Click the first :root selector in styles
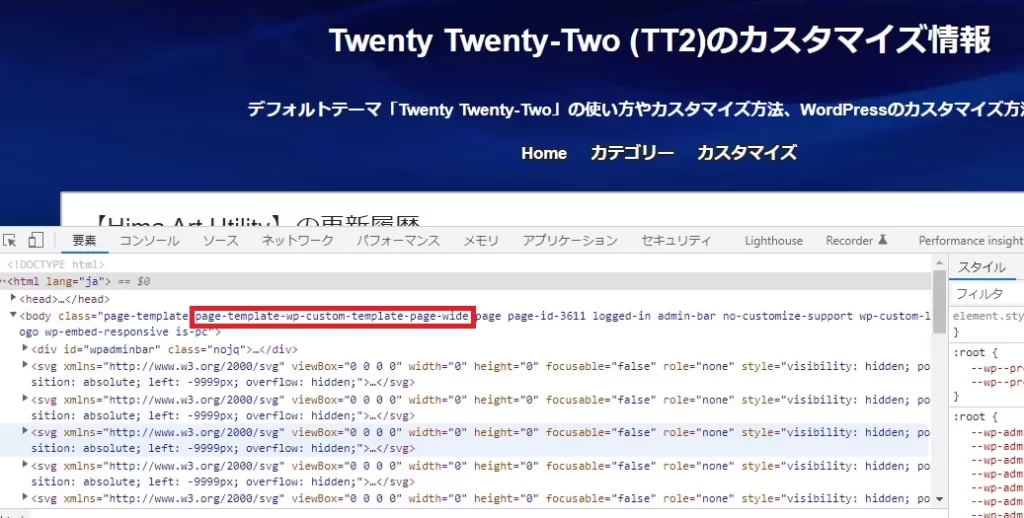The height and width of the screenshot is (518, 1024). pyautogui.click(x=971, y=353)
